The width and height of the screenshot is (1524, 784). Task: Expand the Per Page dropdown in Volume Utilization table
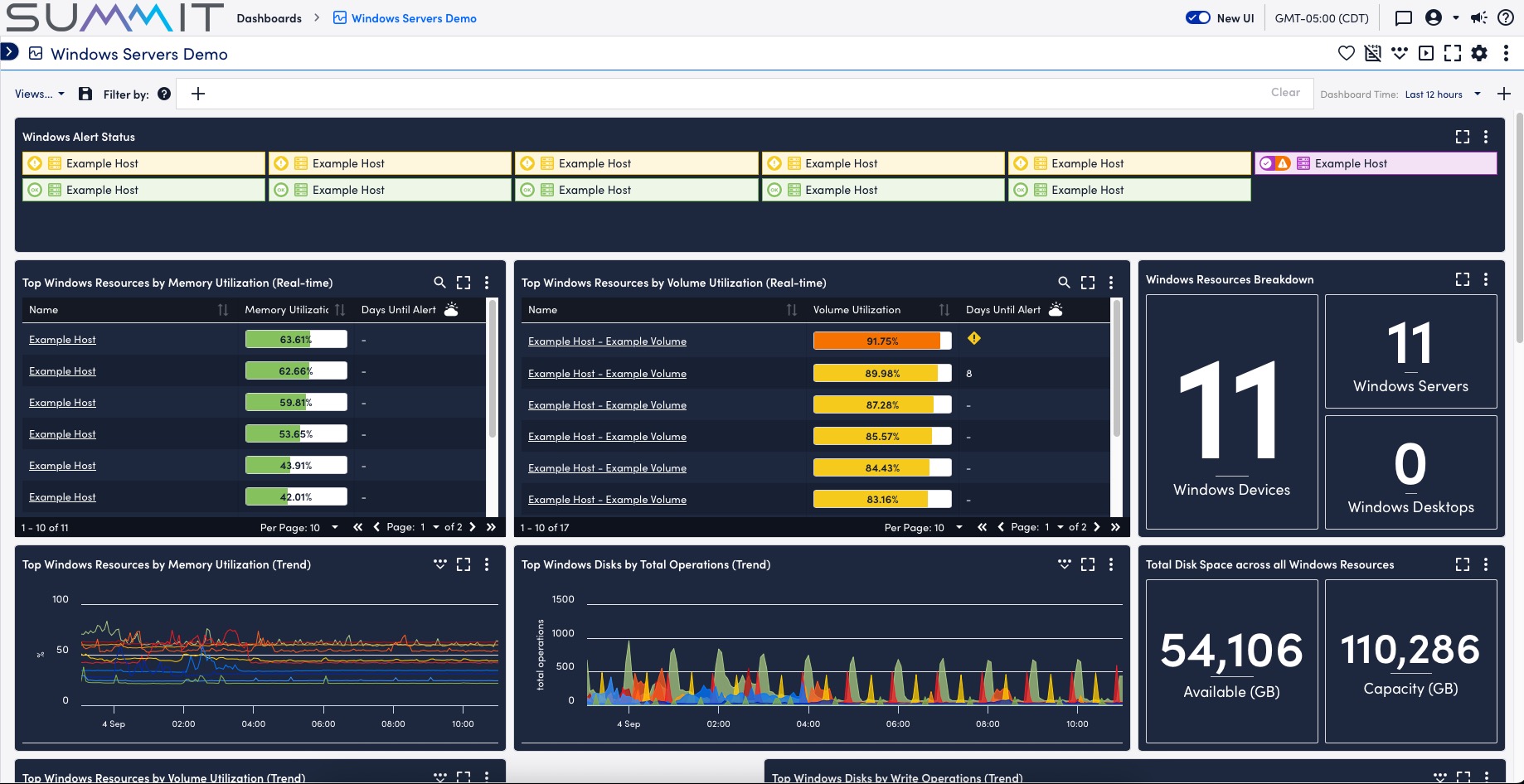coord(959,526)
